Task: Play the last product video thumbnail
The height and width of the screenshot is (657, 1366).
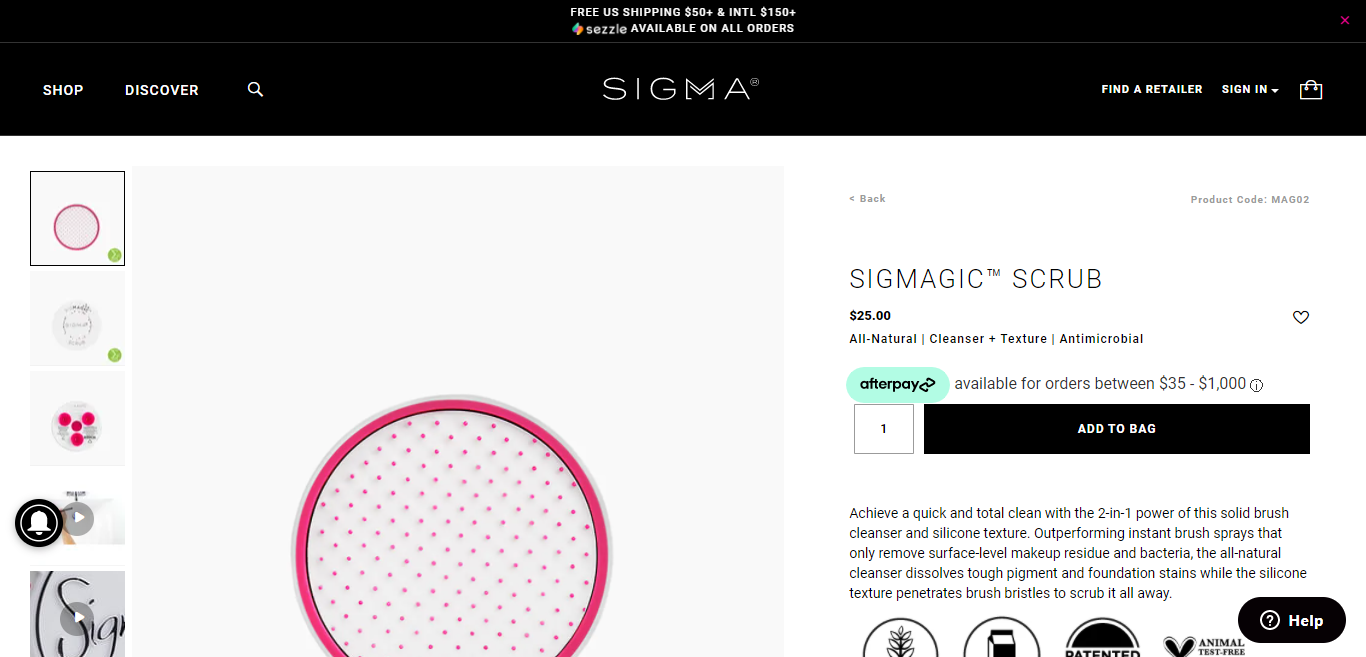Action: pos(77,618)
